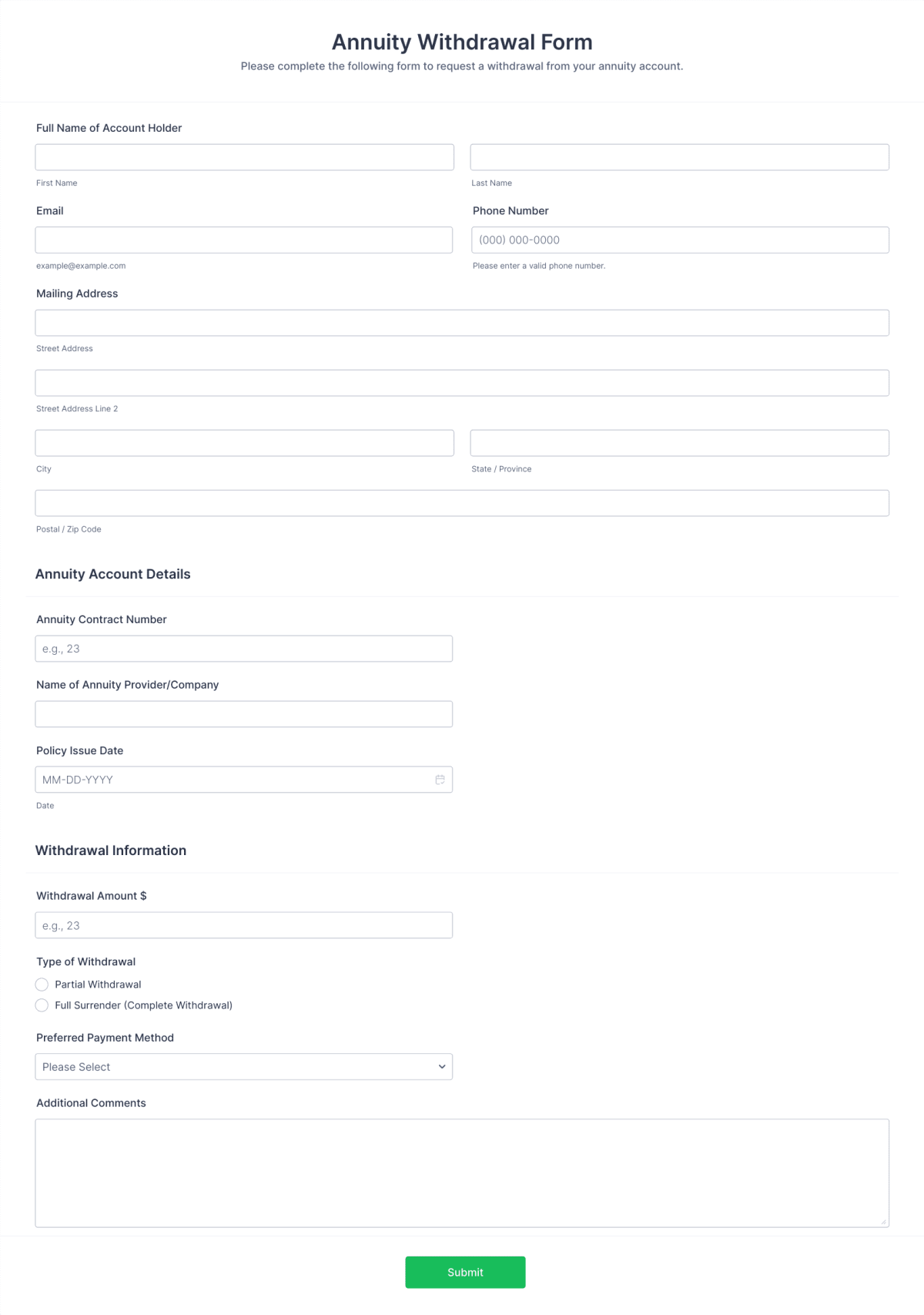924x1315 pixels.
Task: Select Full Surrender (Complete Withdrawal)
Action: 42,1005
